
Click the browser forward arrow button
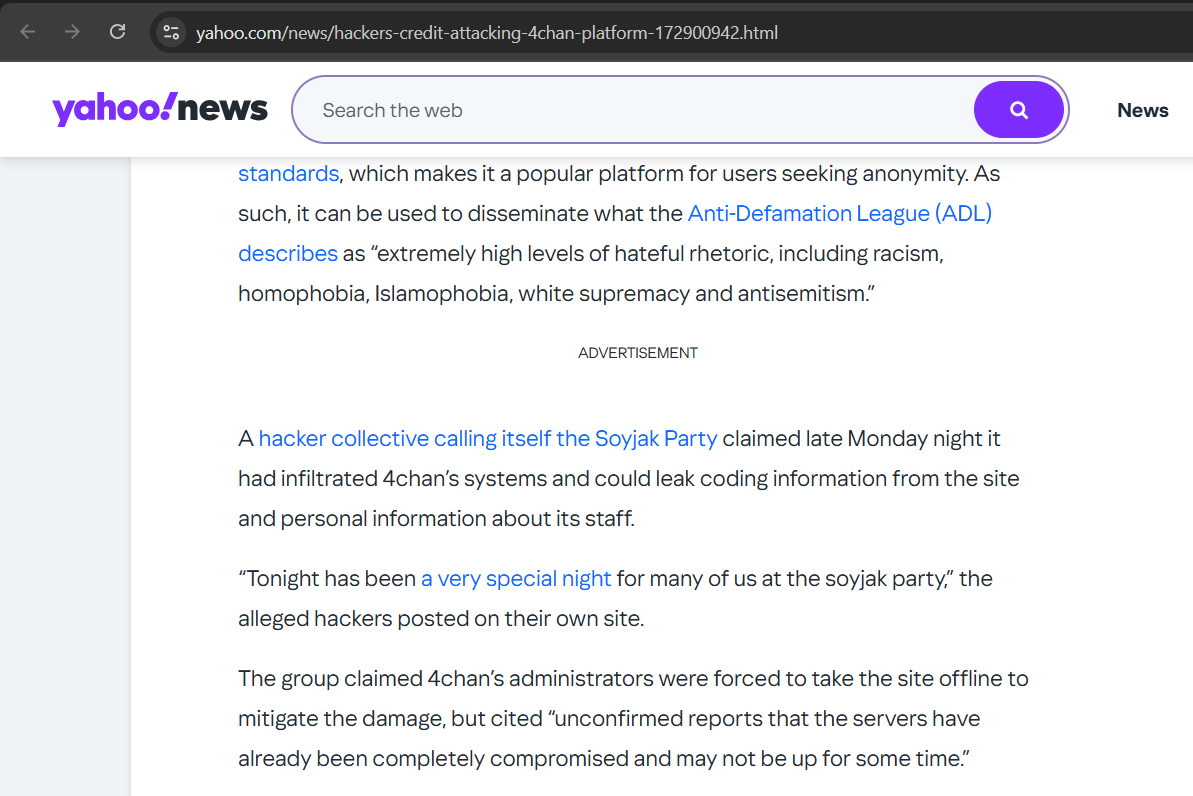click(x=72, y=32)
